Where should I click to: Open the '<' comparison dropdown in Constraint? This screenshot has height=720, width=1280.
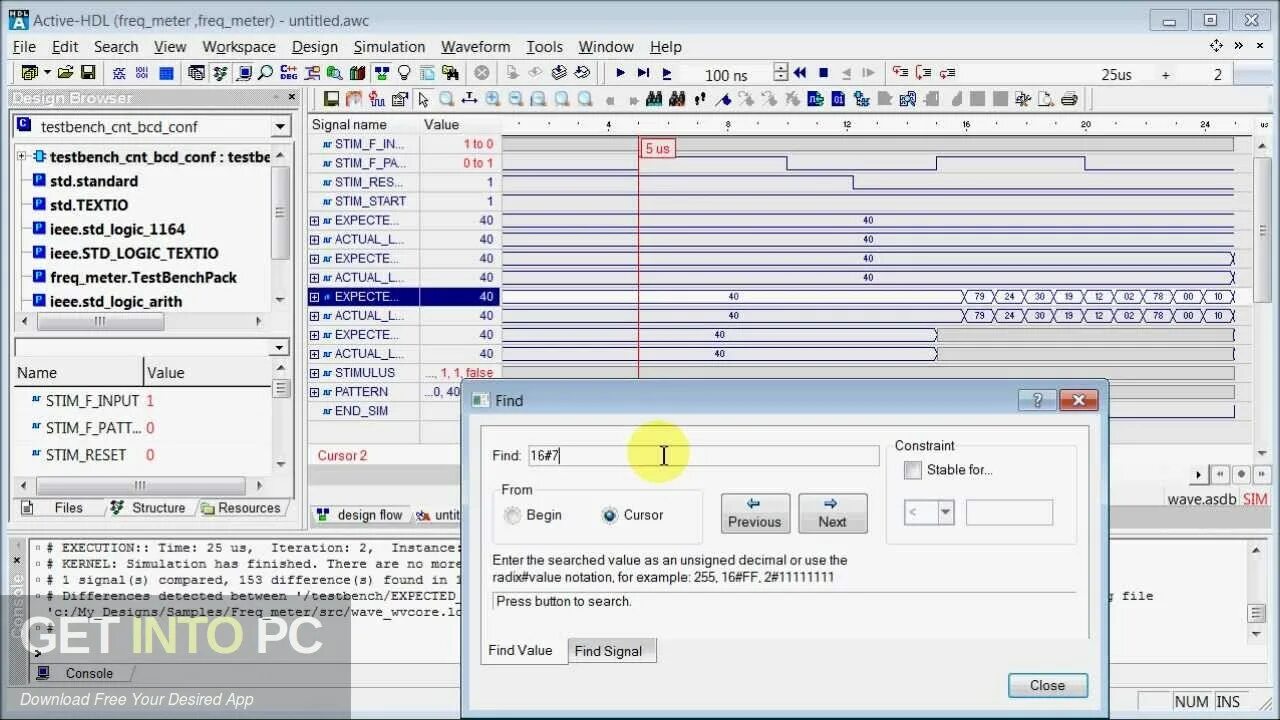945,513
